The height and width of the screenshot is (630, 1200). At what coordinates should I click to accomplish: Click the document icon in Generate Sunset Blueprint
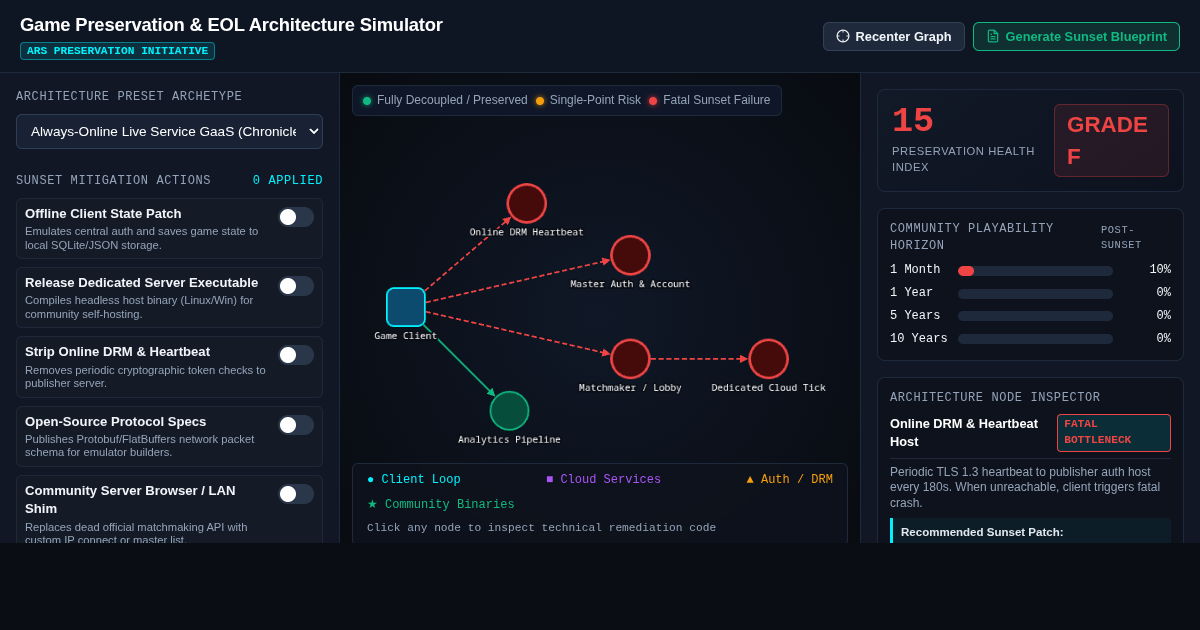pos(993,36)
